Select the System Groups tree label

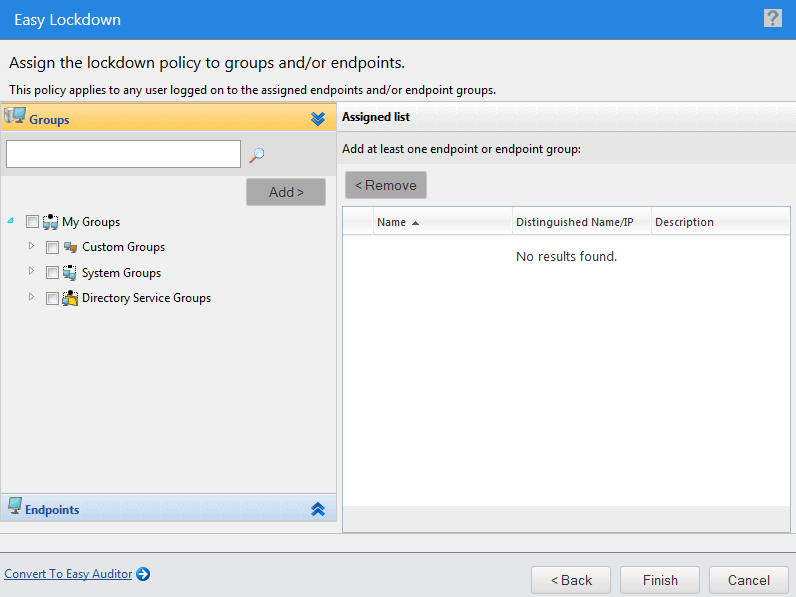[x=121, y=273]
